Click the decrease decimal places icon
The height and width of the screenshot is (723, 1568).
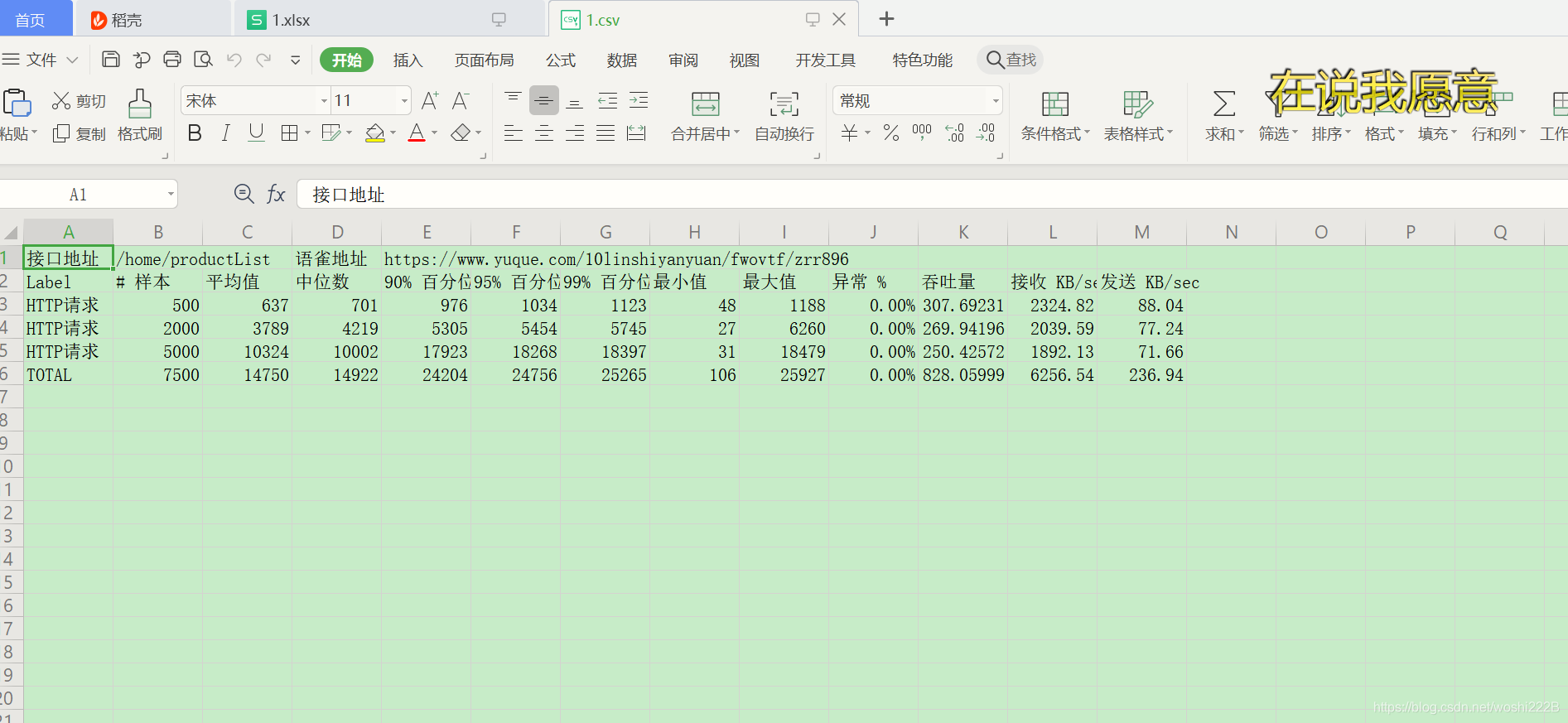986,133
